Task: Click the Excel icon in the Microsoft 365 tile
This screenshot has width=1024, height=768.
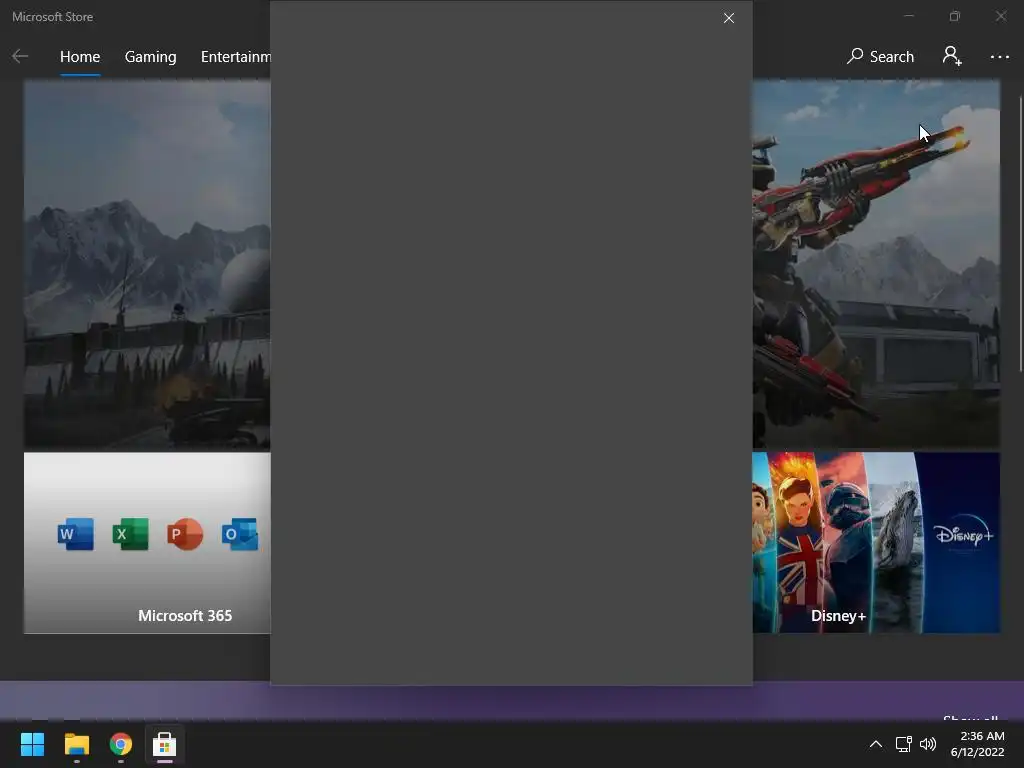Action: click(x=131, y=534)
